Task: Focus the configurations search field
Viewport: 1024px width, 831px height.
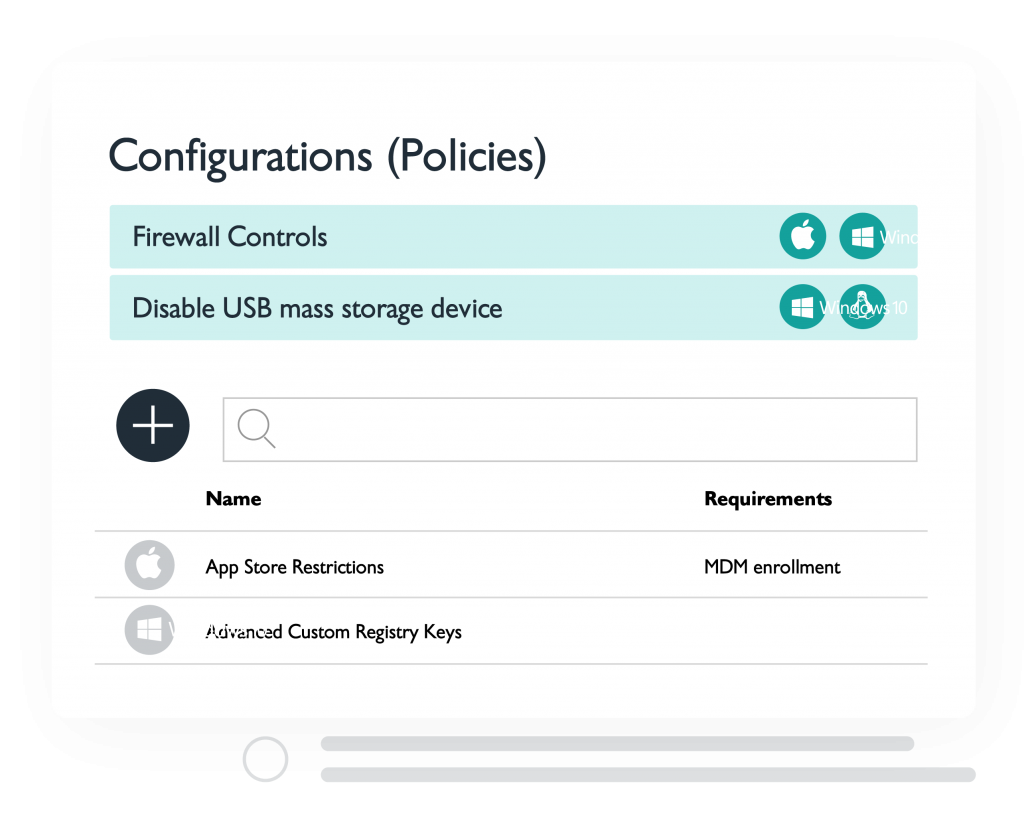Action: (x=569, y=429)
